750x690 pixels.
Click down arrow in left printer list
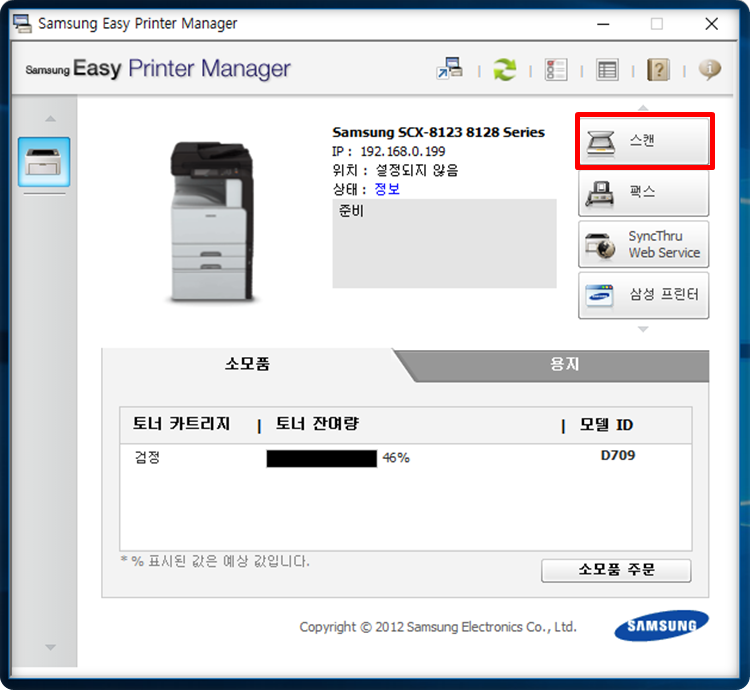point(50,647)
